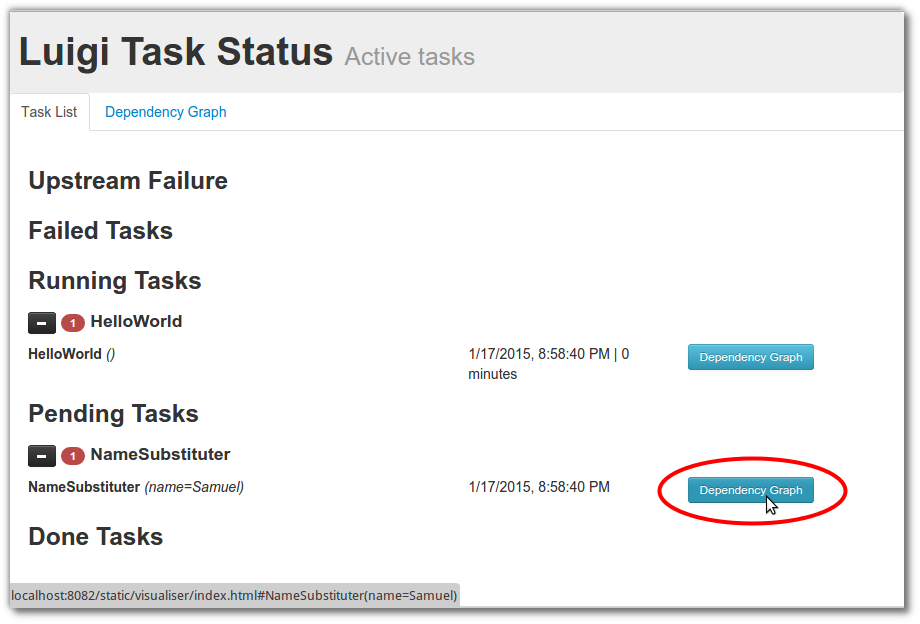
Task: Open Dependency Graph button for NameSubstituter task
Action: point(750,490)
